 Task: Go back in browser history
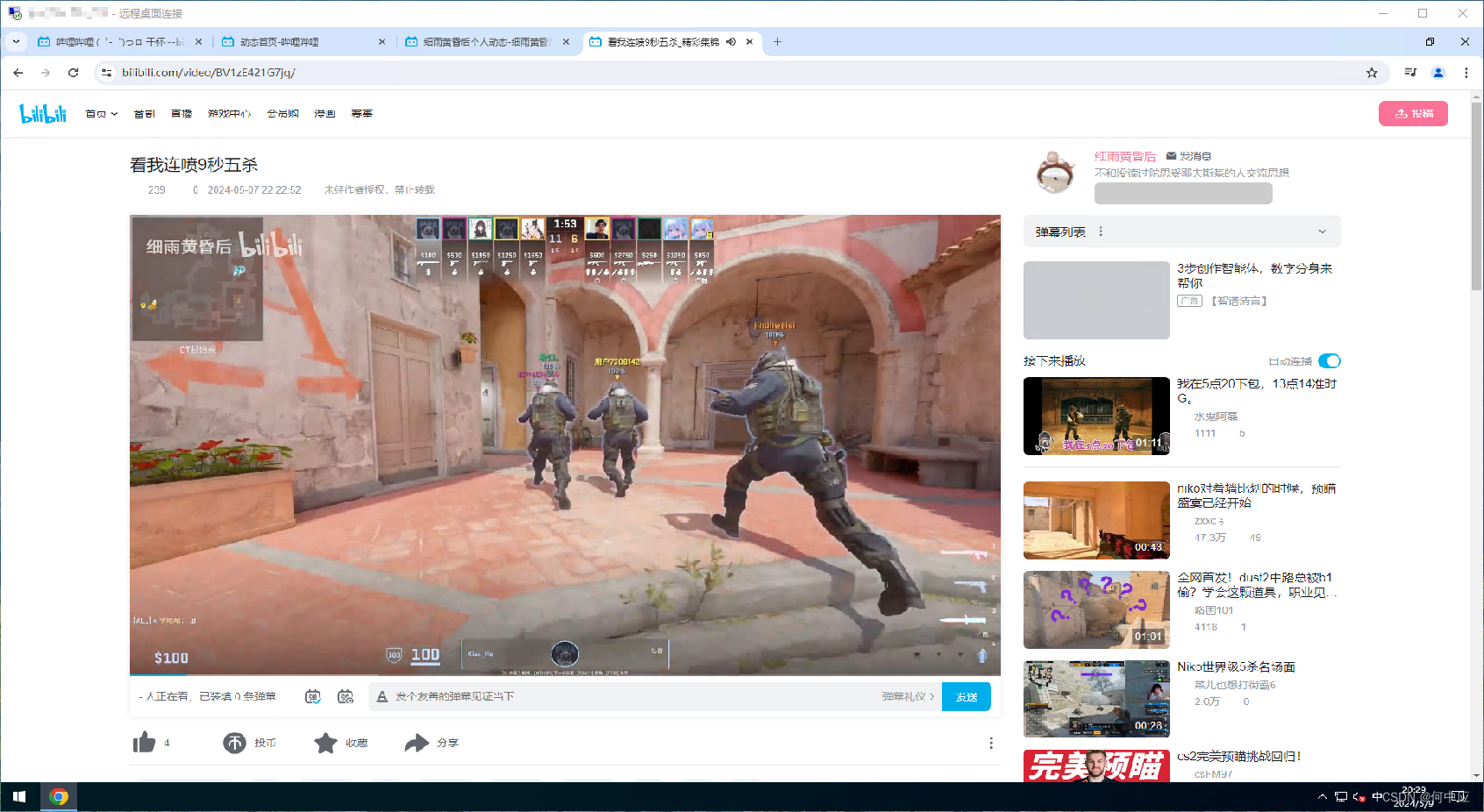tap(18, 73)
